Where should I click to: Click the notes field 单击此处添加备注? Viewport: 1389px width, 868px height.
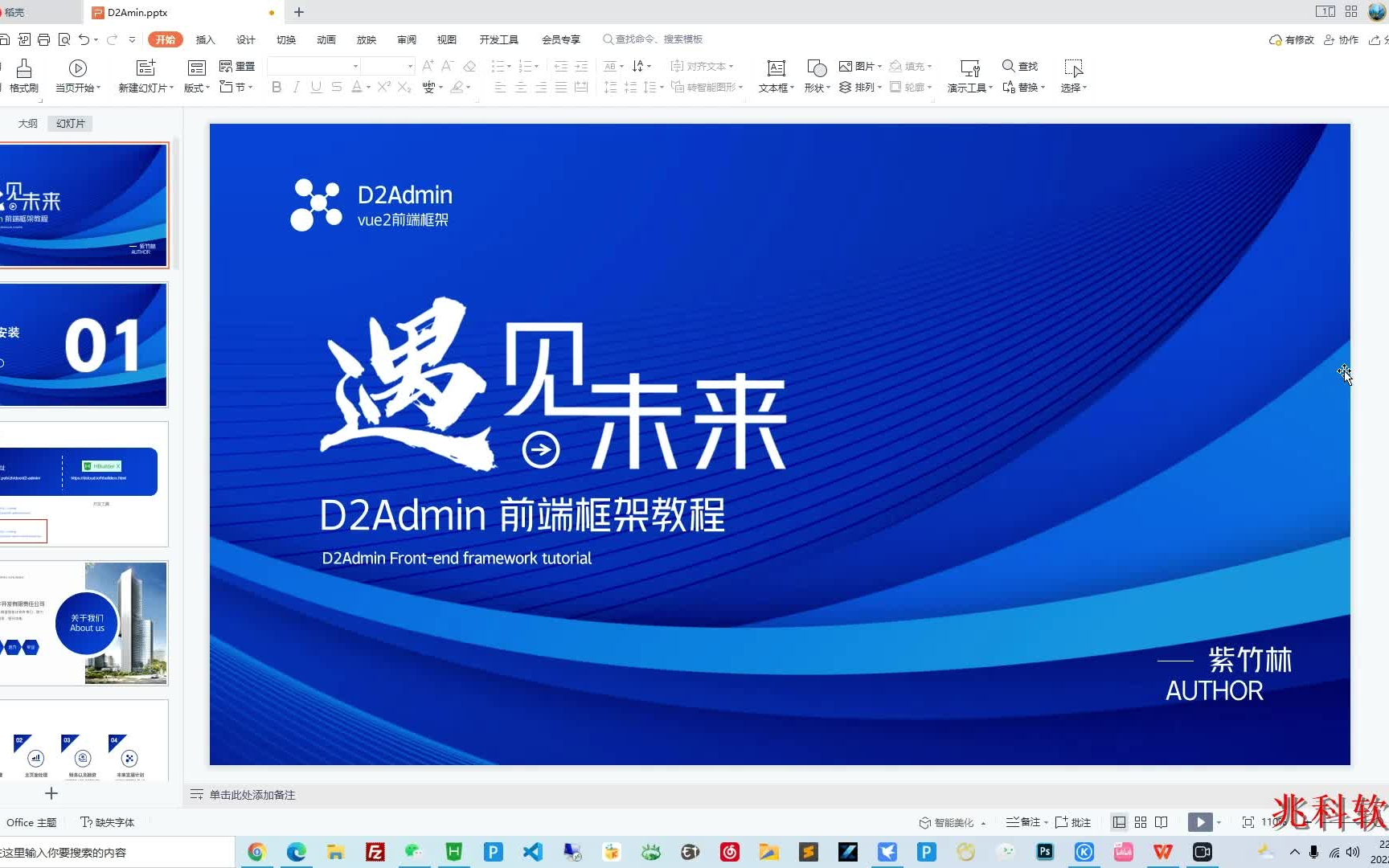[252, 795]
